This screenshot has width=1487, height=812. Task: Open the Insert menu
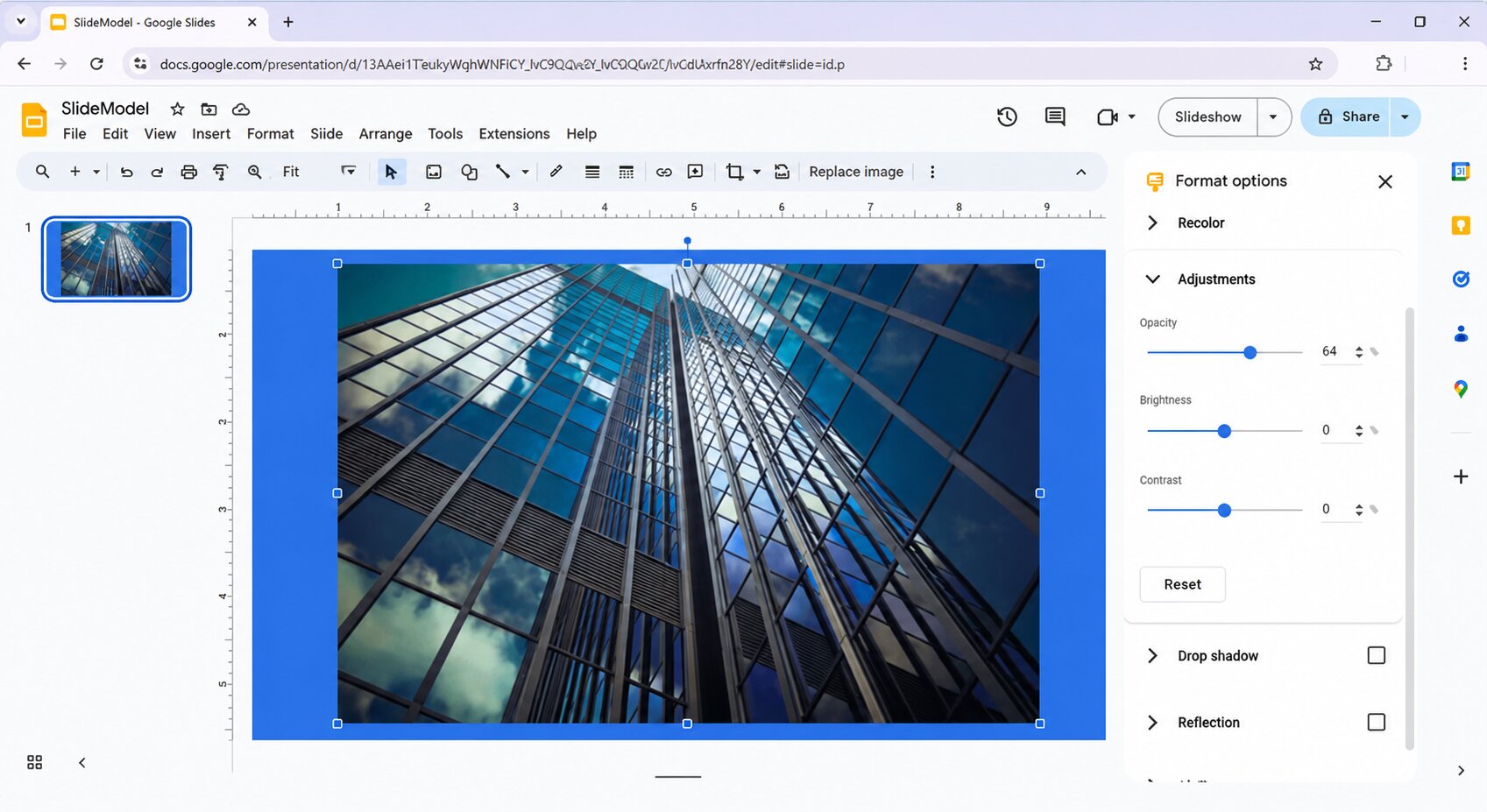tap(211, 133)
